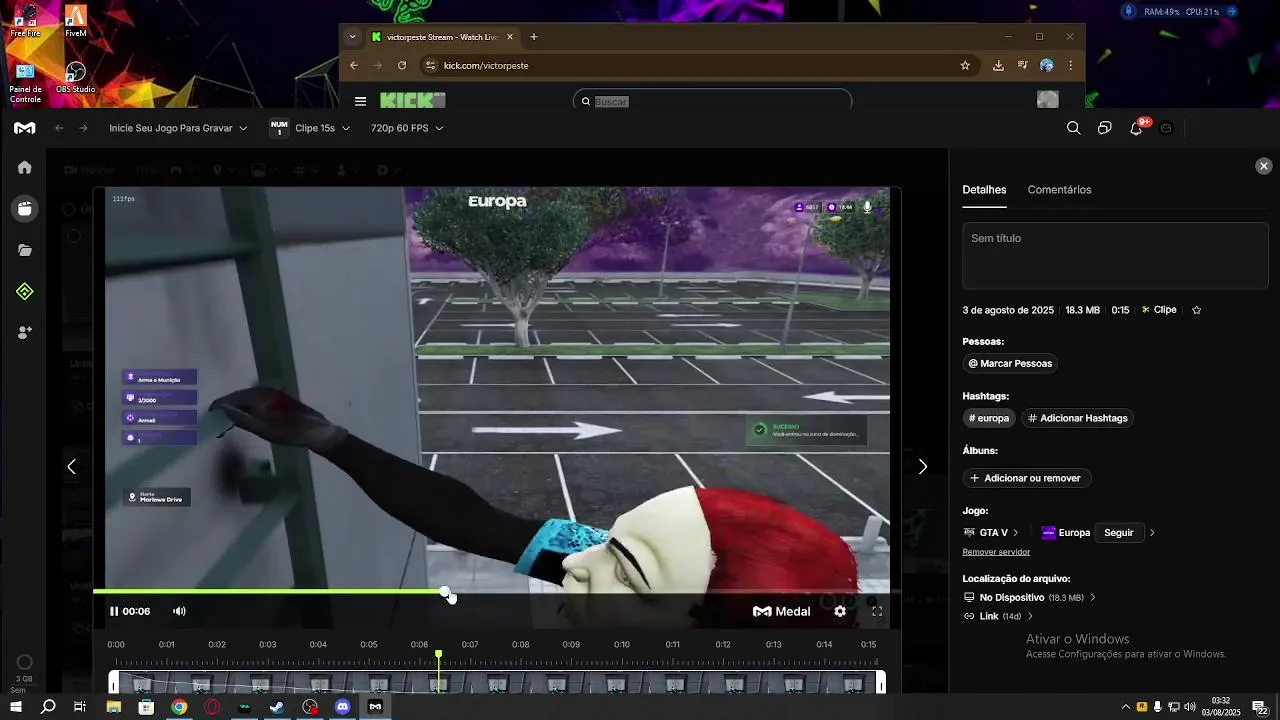
Task: Open Windows notification center with 22 badge
Action: (x=1260, y=707)
